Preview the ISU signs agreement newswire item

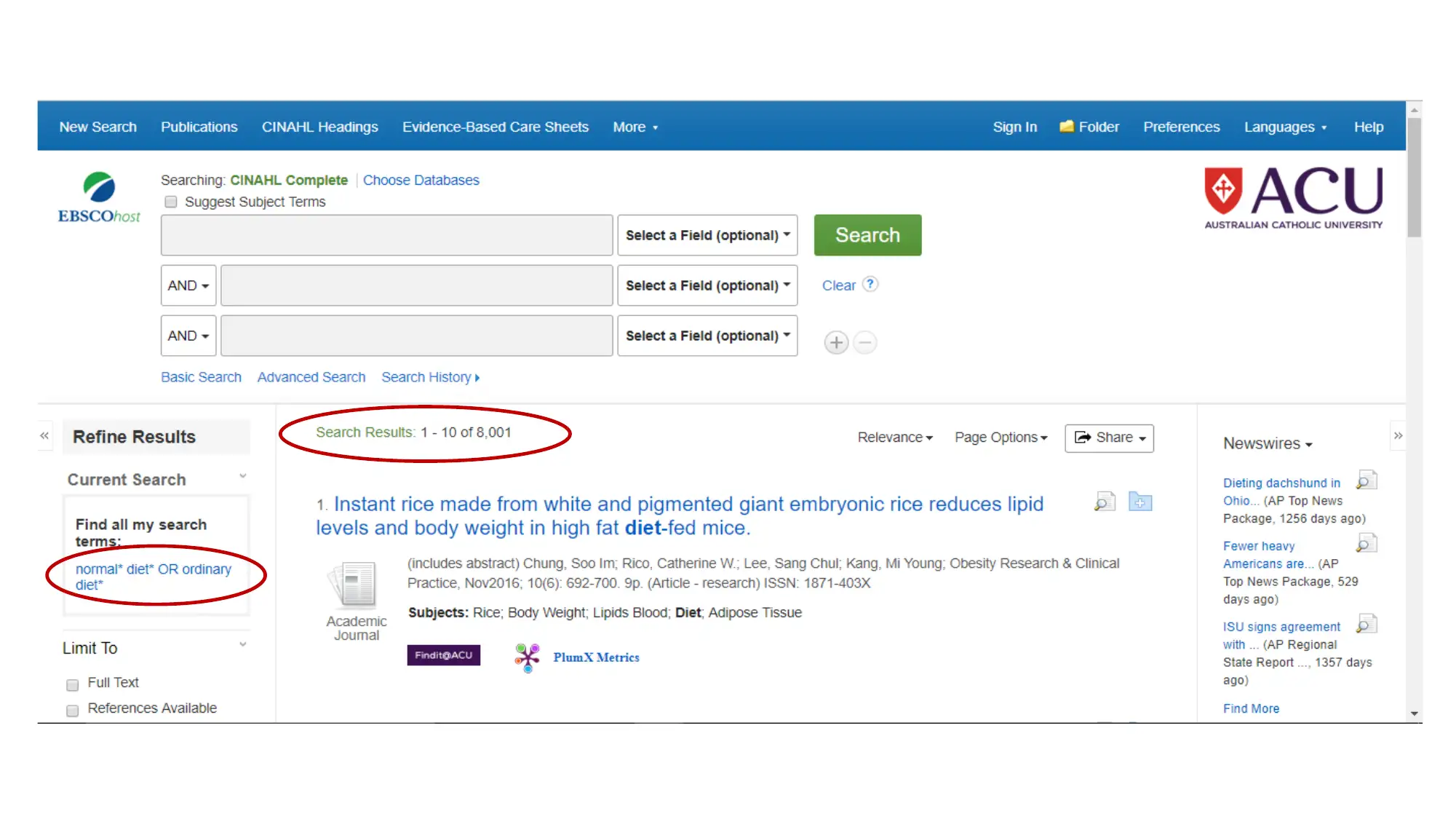[x=1367, y=624]
